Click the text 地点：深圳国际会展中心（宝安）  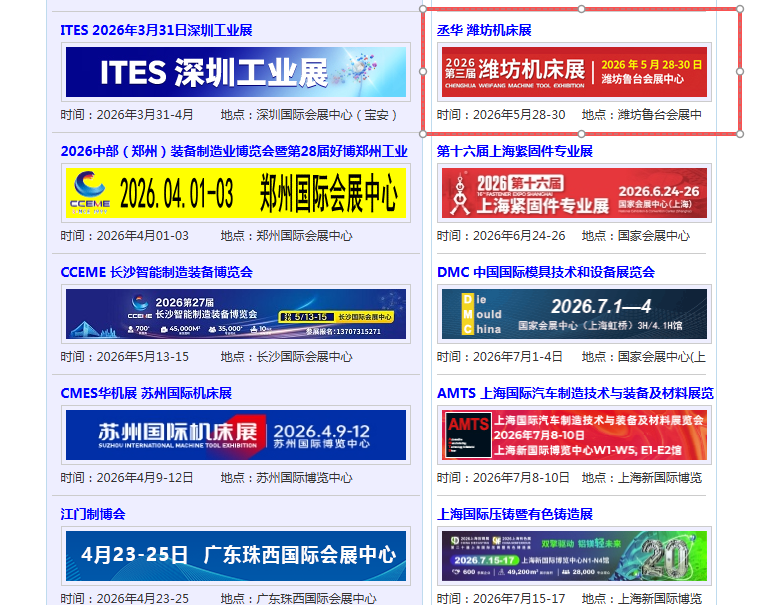tap(309, 115)
